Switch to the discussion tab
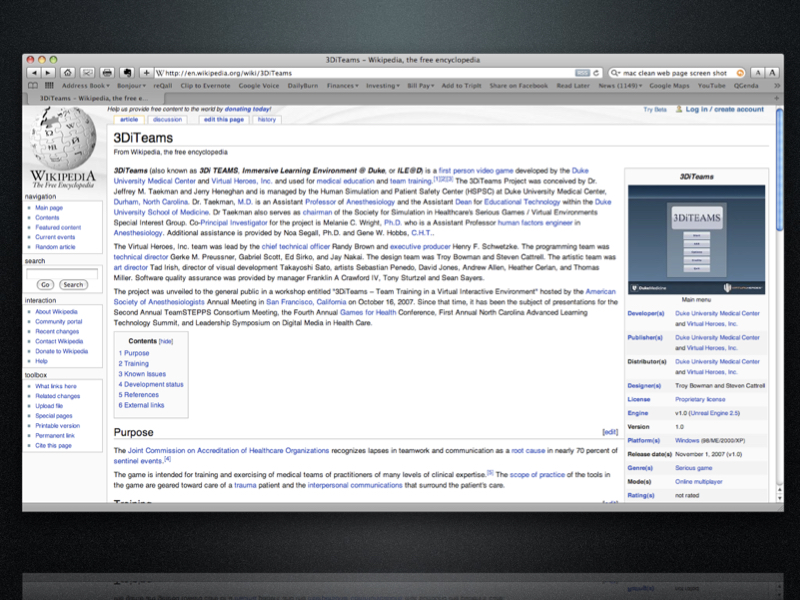800x600 pixels. click(167, 119)
